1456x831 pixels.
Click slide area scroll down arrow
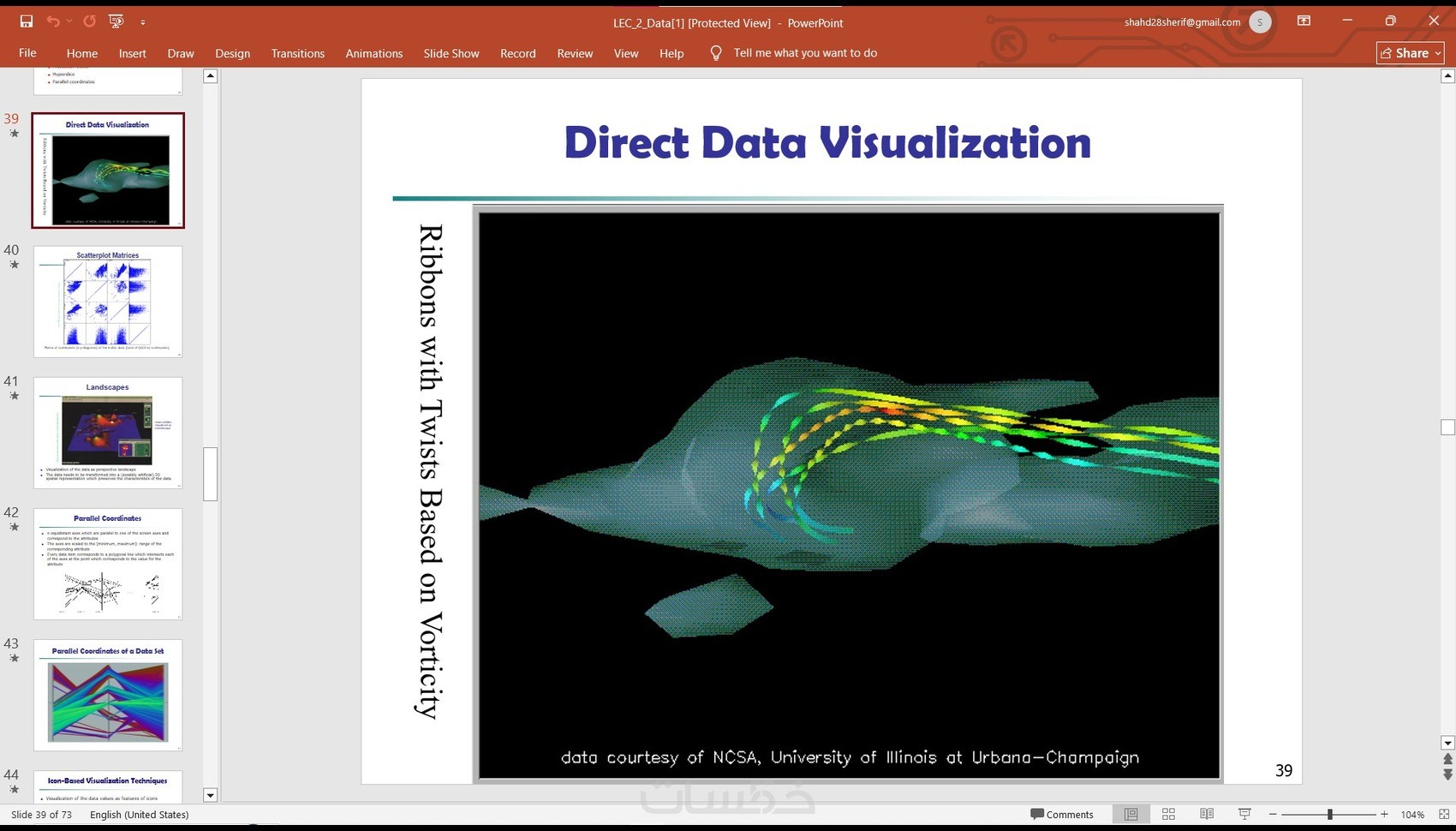(1447, 744)
